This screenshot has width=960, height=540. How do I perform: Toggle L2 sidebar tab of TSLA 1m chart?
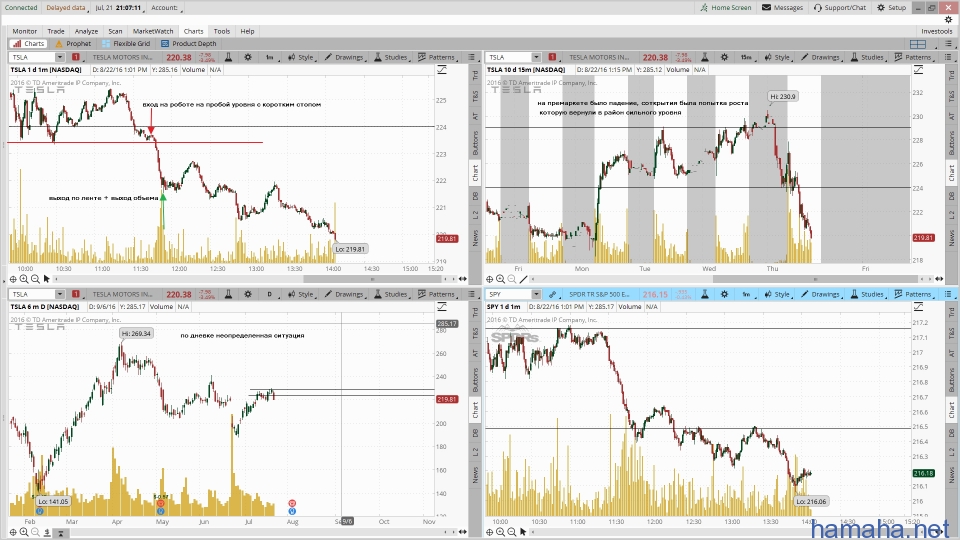coord(475,214)
